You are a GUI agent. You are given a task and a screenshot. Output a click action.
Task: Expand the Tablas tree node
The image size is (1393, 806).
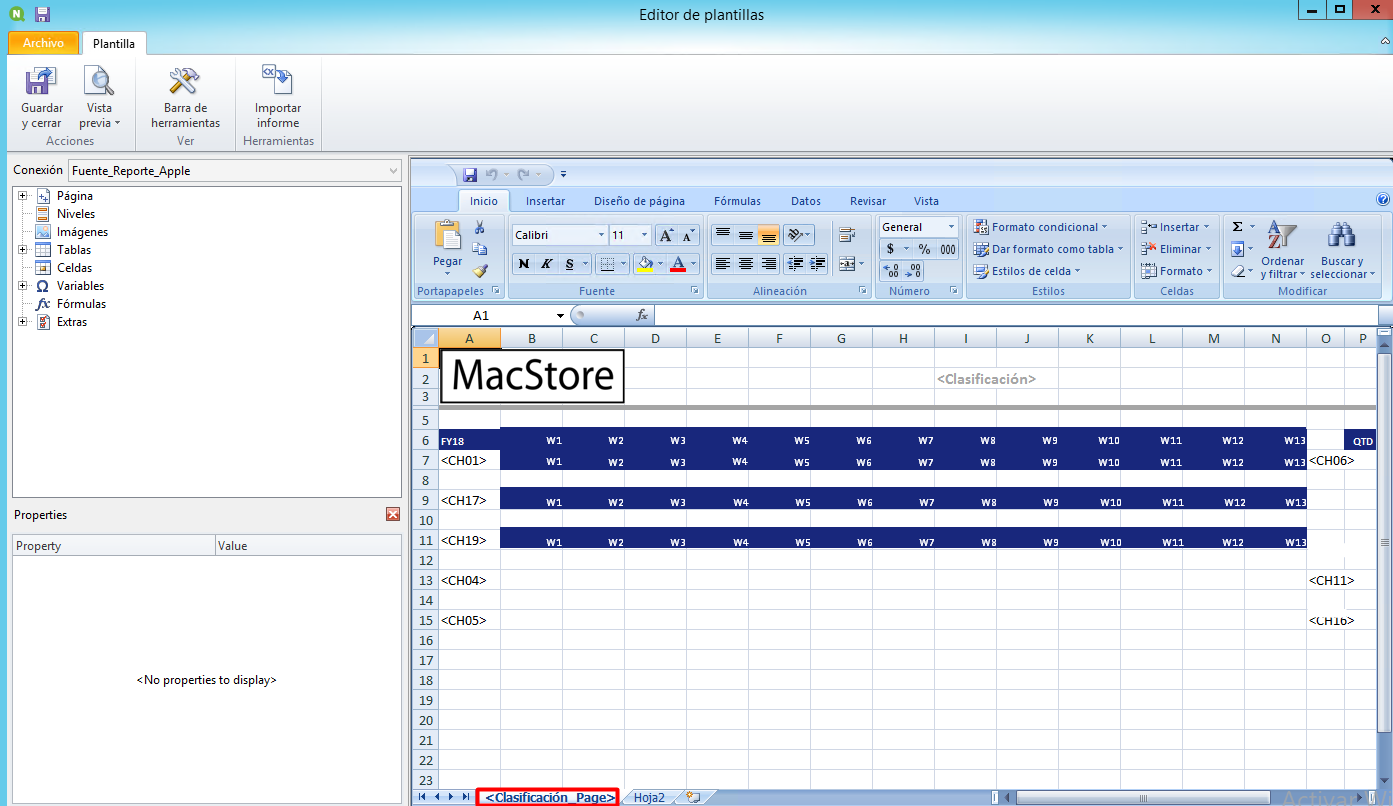tap(22, 250)
